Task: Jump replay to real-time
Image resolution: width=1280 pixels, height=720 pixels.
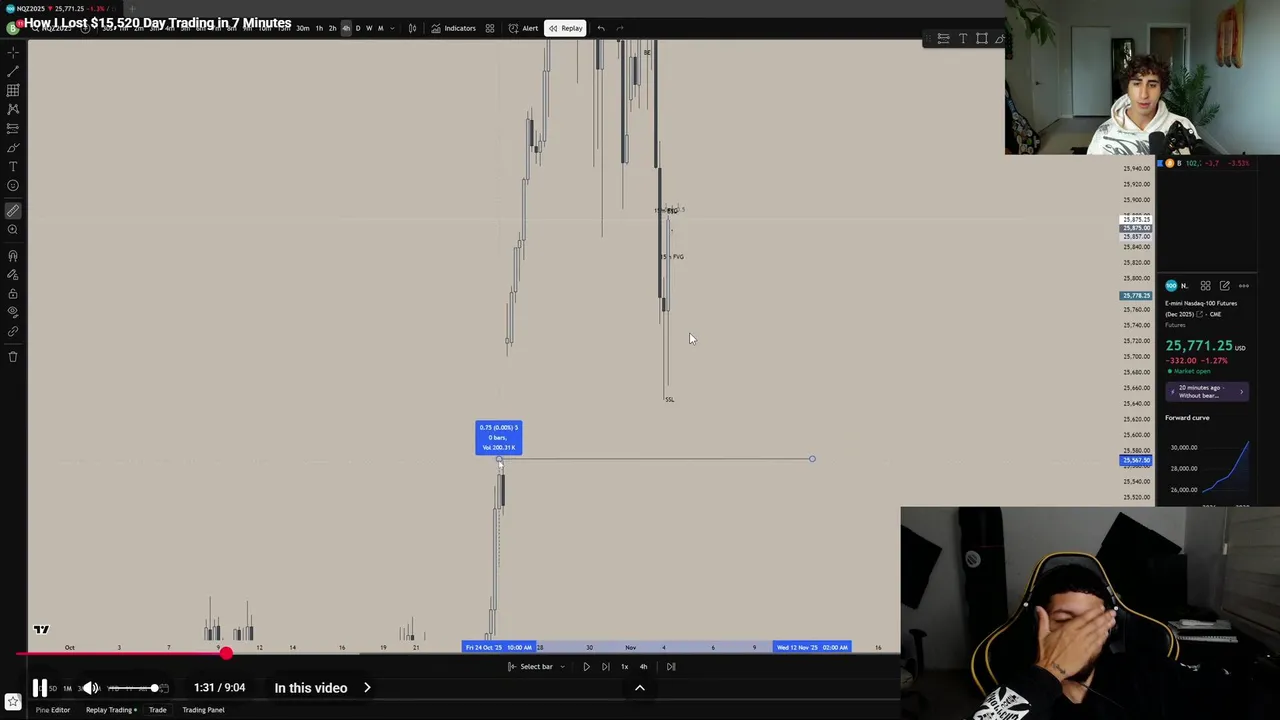Action: (671, 666)
